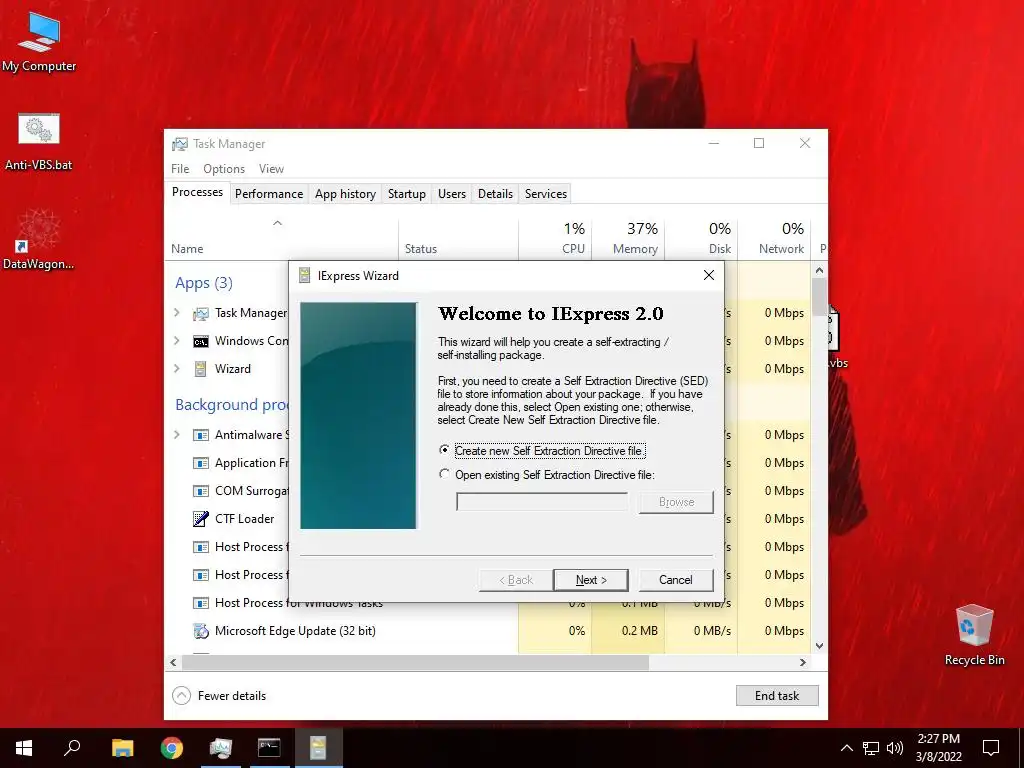Click the Windows Command Processor icon in list
1024x768 pixels.
point(200,342)
